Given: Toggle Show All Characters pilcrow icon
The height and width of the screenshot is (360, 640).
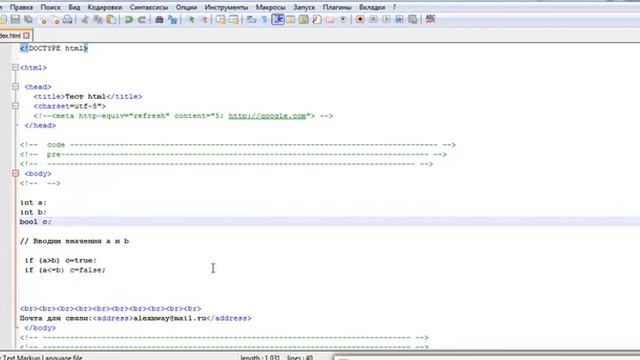Looking at the screenshot, I should [264, 19].
